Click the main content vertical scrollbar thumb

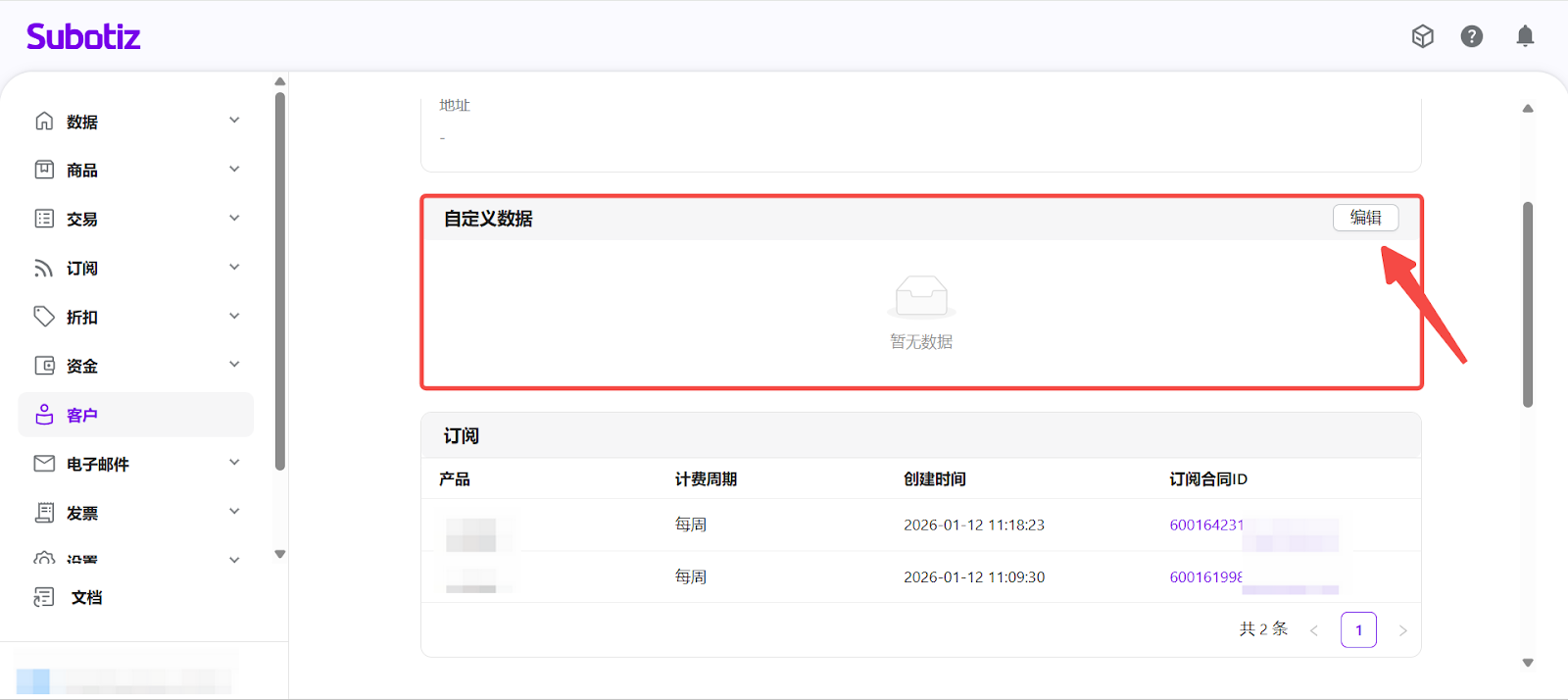point(1528,304)
